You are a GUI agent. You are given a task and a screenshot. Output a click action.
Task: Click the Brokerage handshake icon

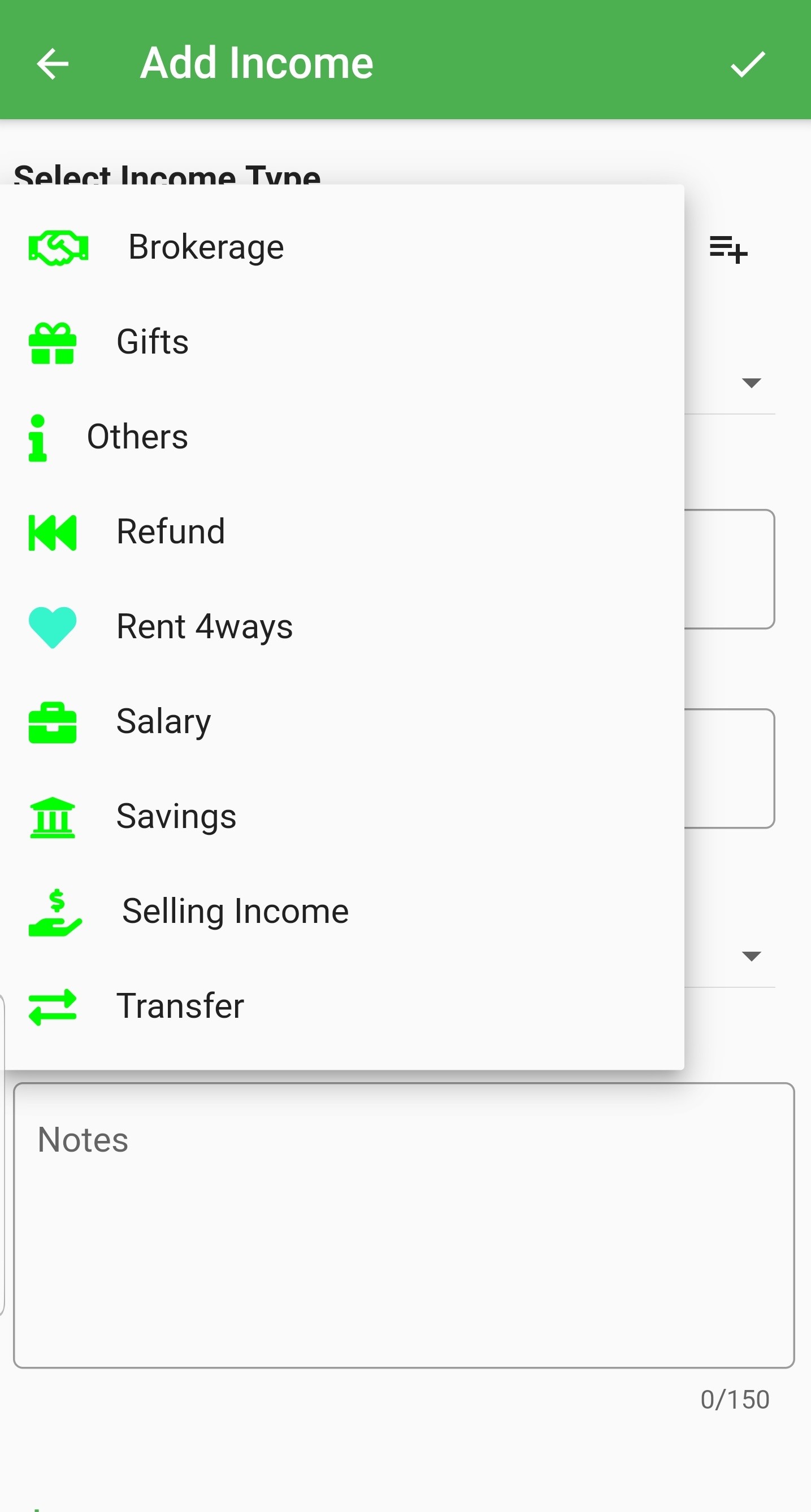(x=58, y=248)
